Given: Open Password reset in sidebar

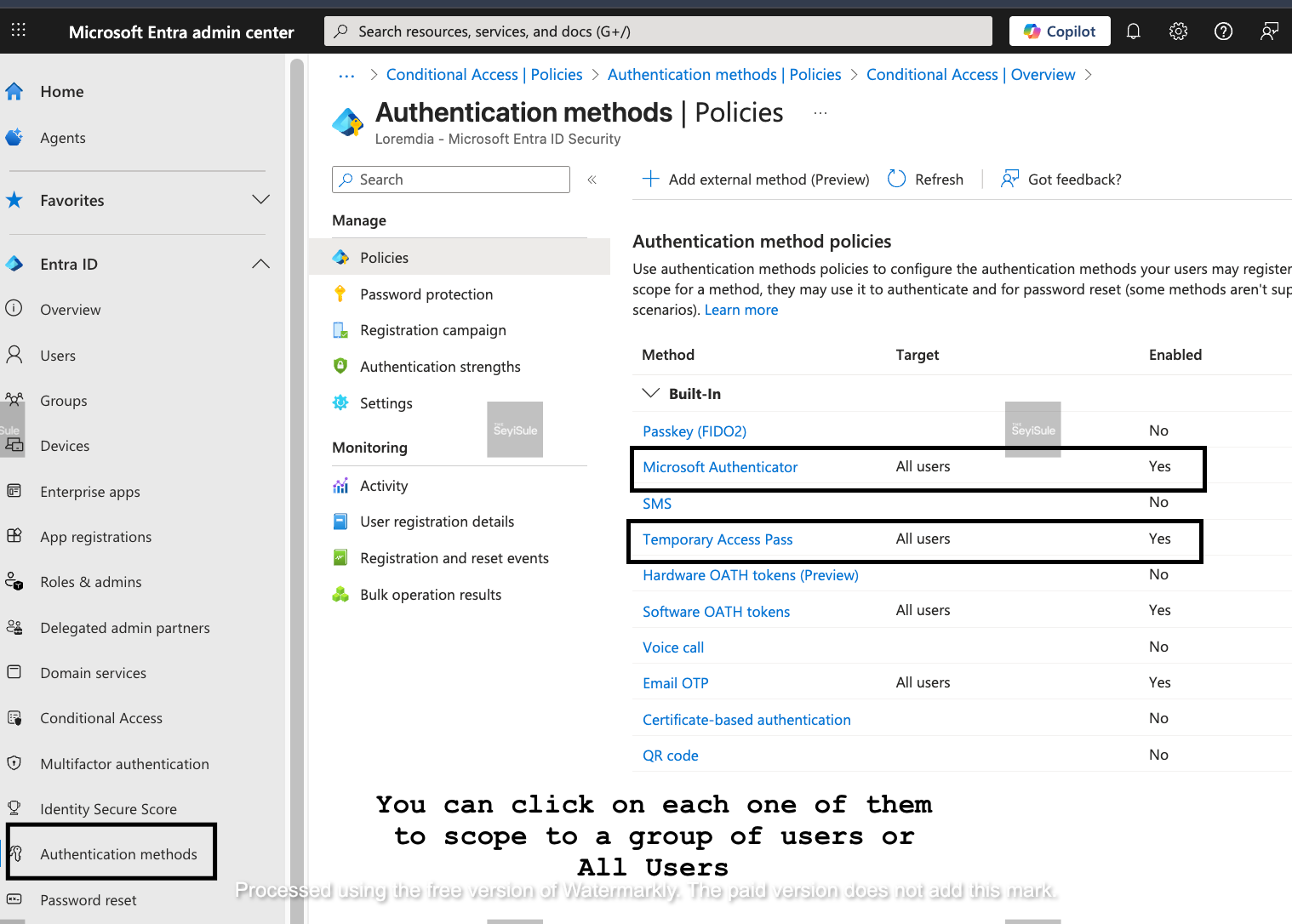Looking at the screenshot, I should (88, 900).
